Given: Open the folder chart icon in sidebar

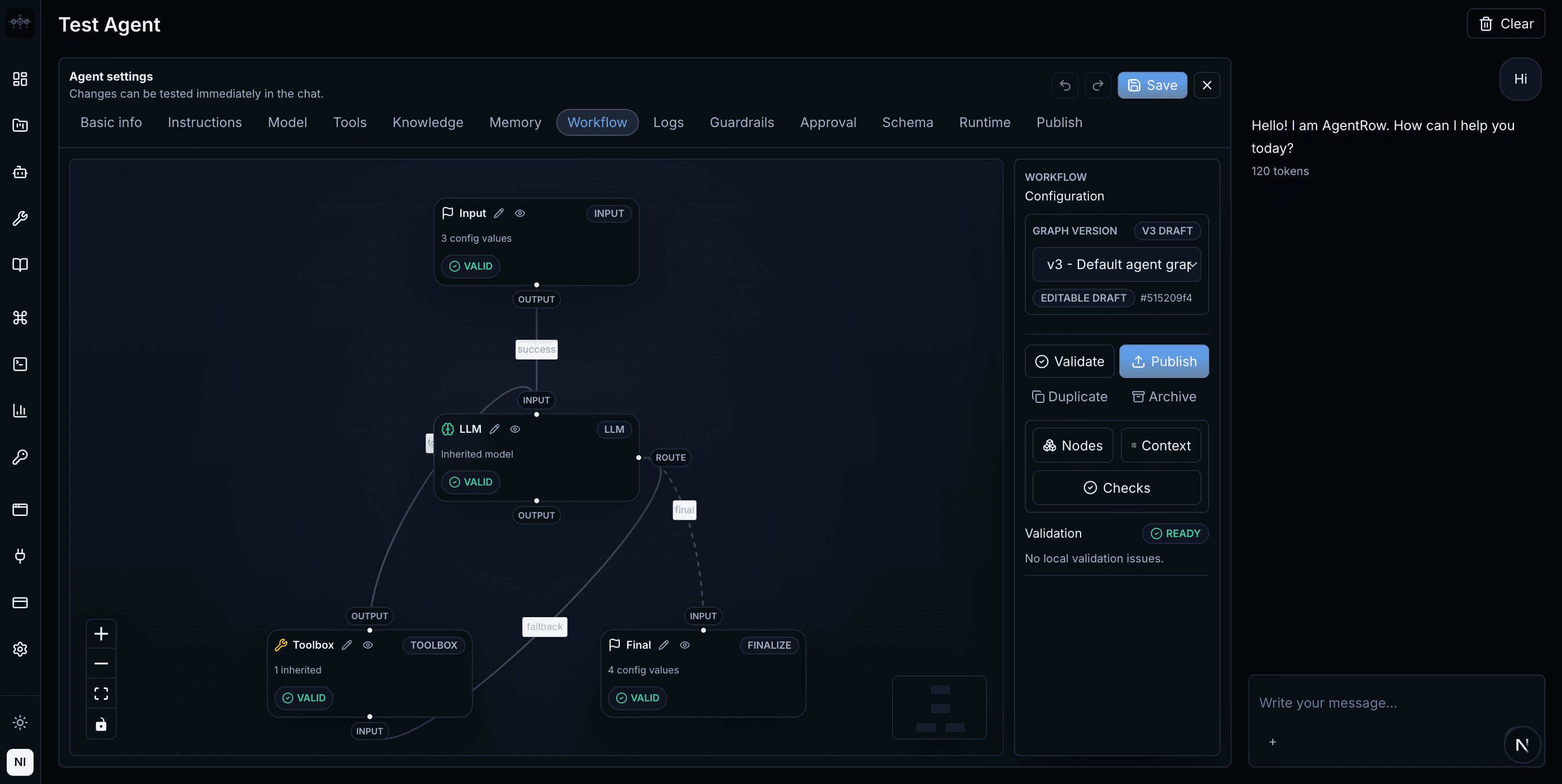Looking at the screenshot, I should [20, 126].
